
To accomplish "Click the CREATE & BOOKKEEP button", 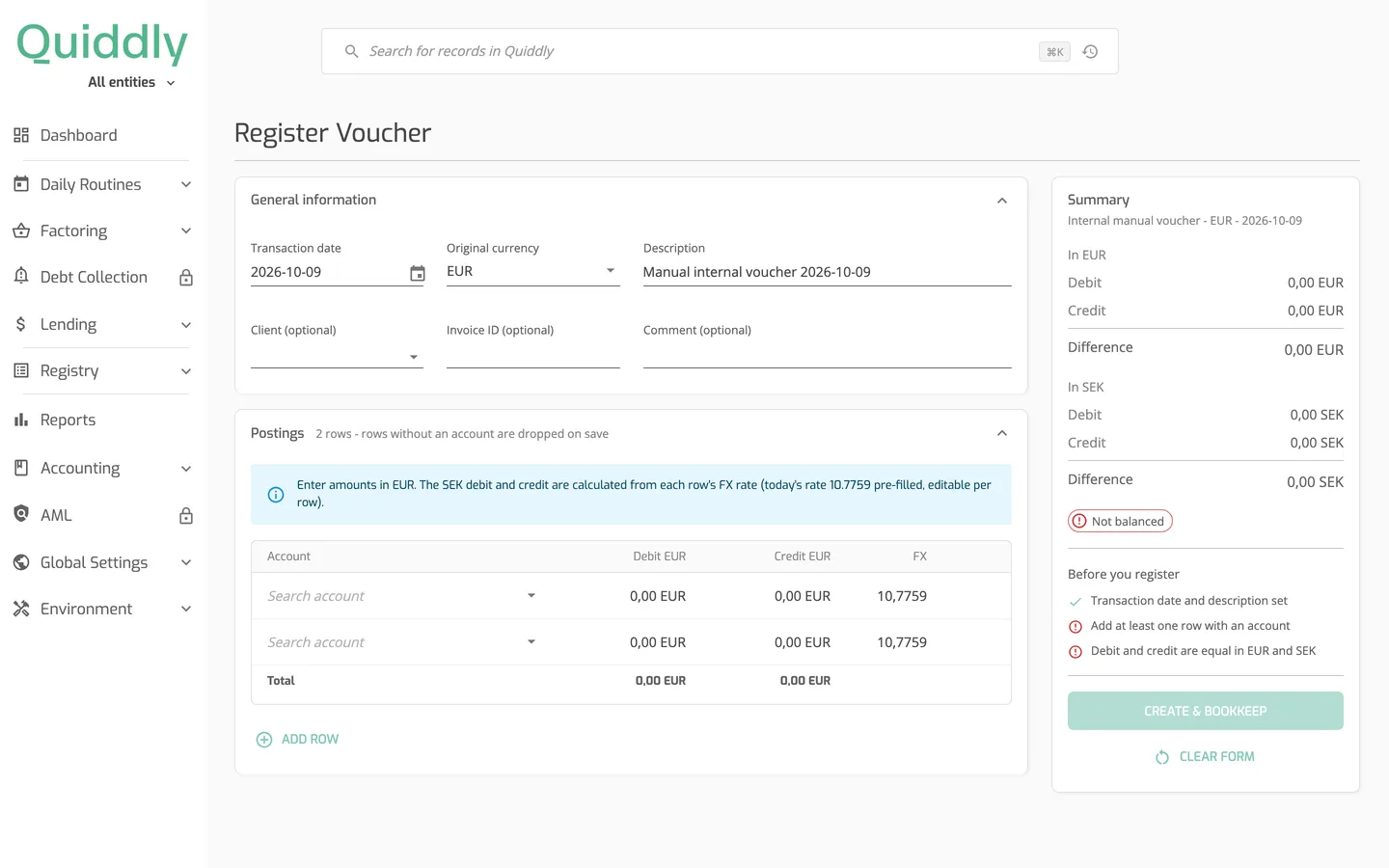I will click(1205, 711).
